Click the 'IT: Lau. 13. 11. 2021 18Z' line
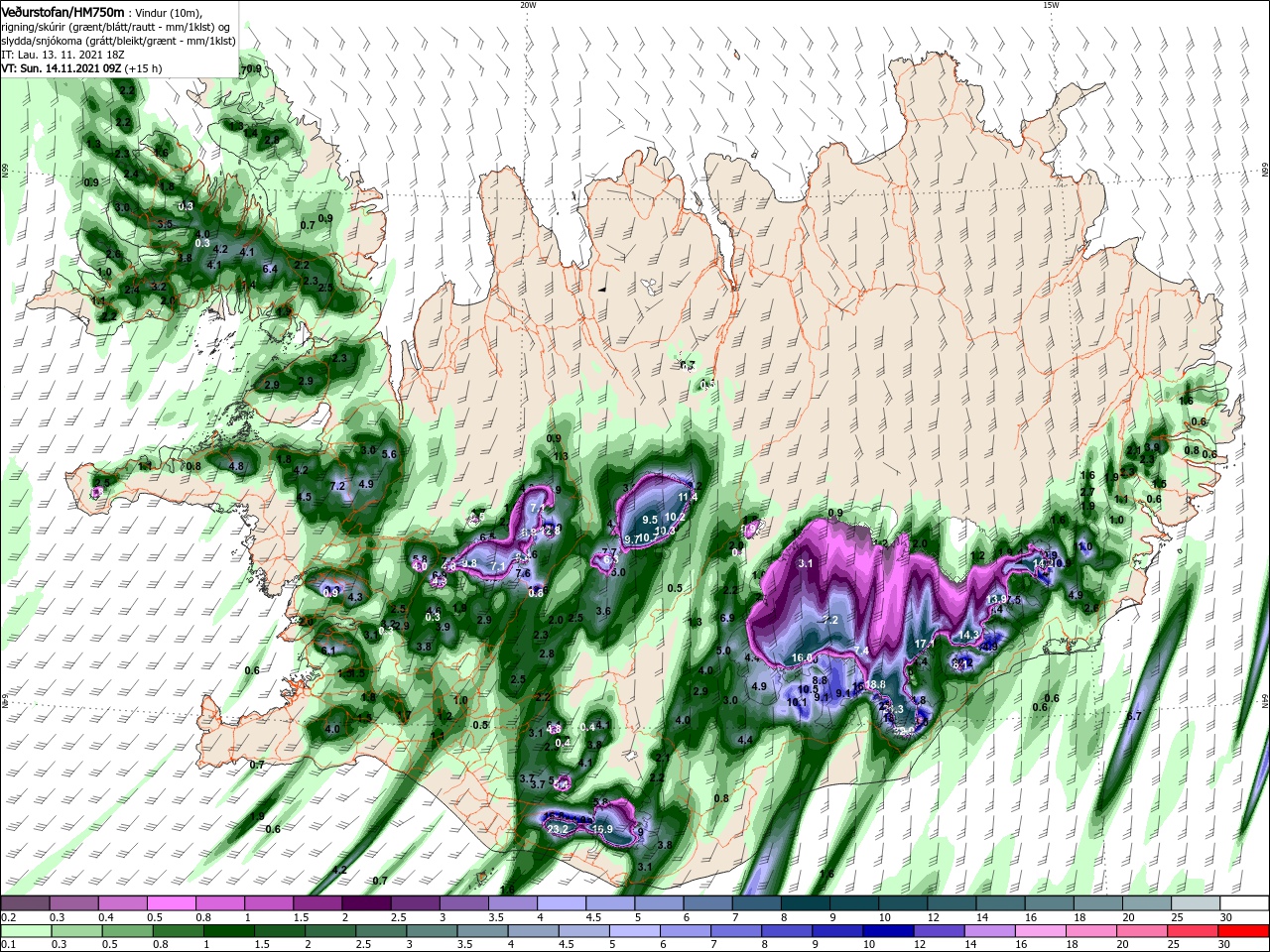This screenshot has width=1270, height=952. tap(62, 55)
